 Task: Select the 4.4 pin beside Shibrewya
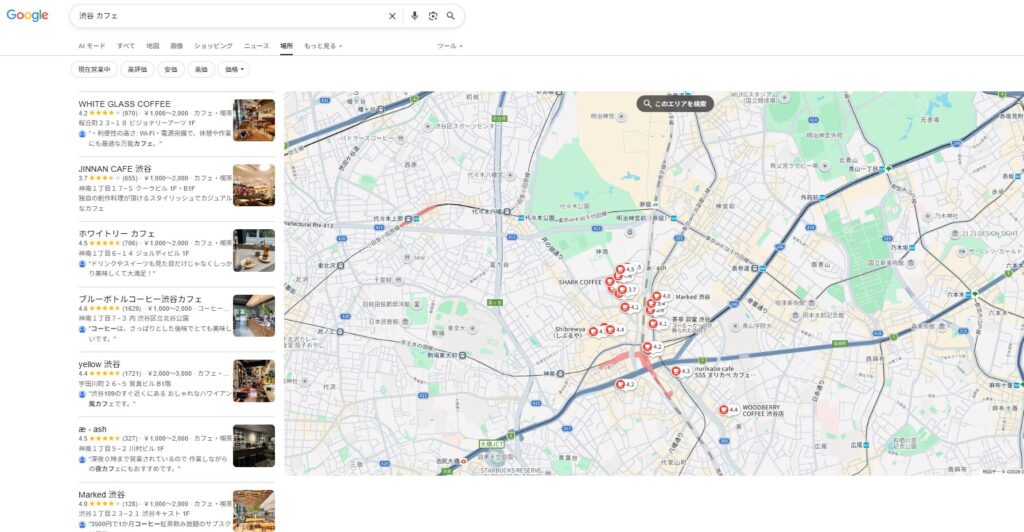(x=610, y=330)
